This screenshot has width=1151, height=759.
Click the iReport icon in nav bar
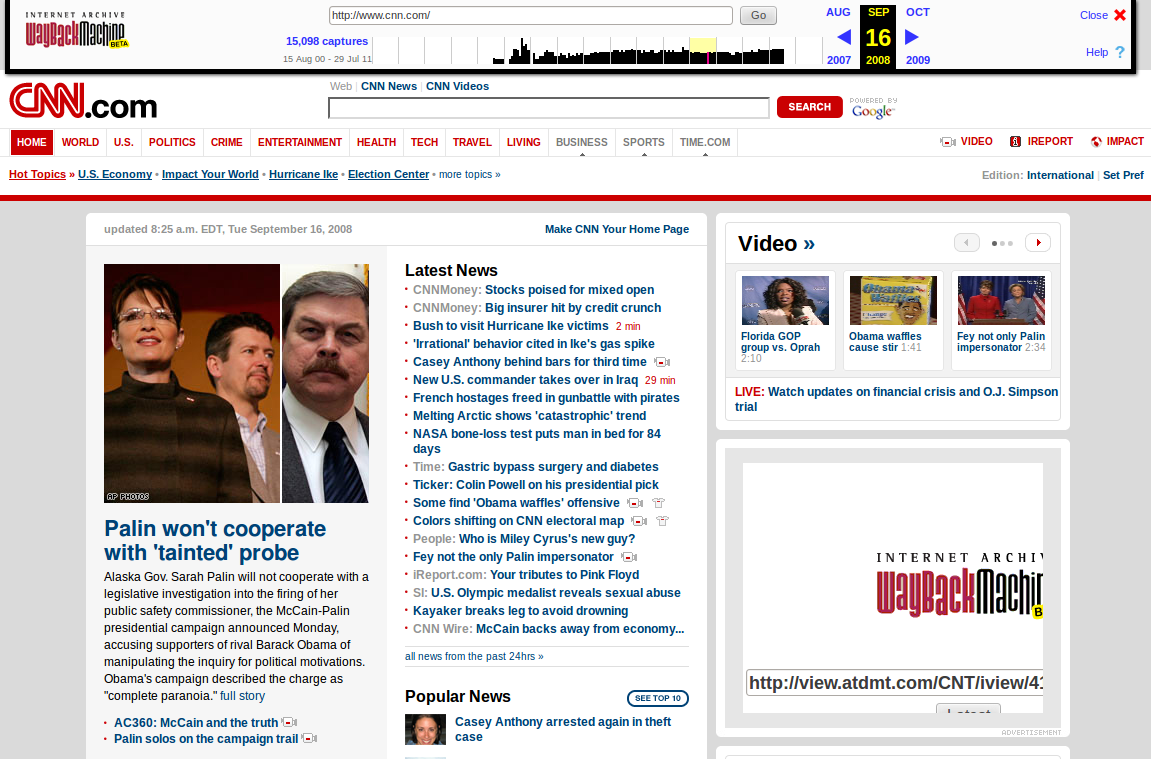pyautogui.click(x=1015, y=142)
